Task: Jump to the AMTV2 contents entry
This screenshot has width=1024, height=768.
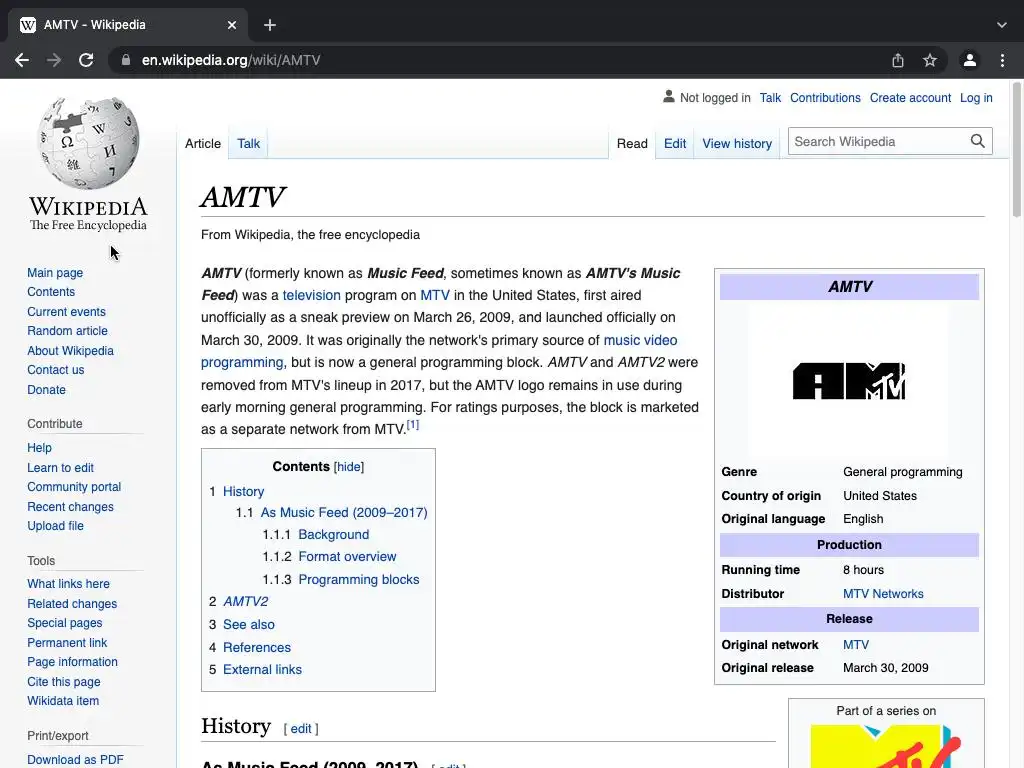Action: pyautogui.click(x=245, y=601)
